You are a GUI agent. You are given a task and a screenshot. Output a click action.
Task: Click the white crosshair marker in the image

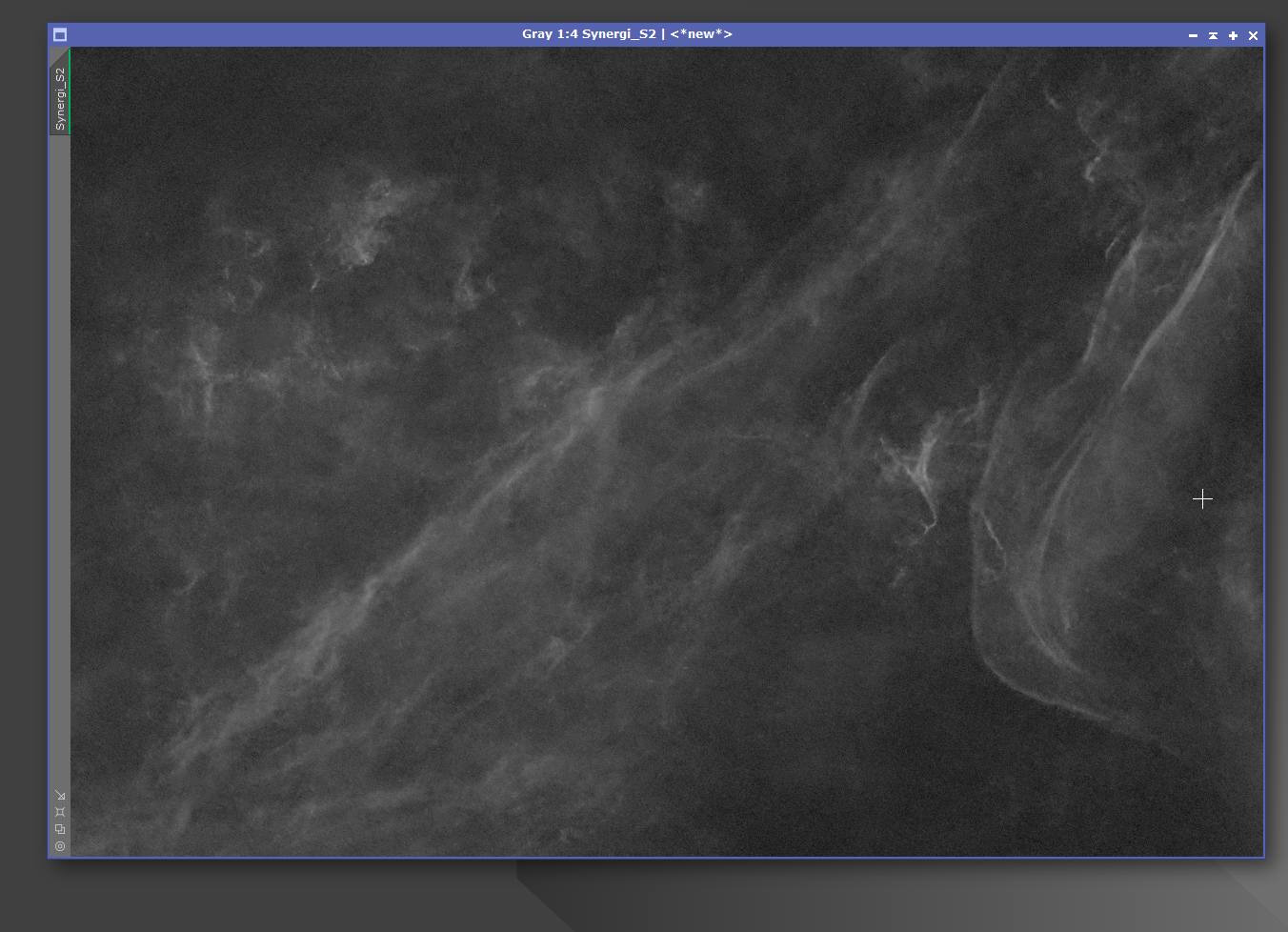point(1202,498)
